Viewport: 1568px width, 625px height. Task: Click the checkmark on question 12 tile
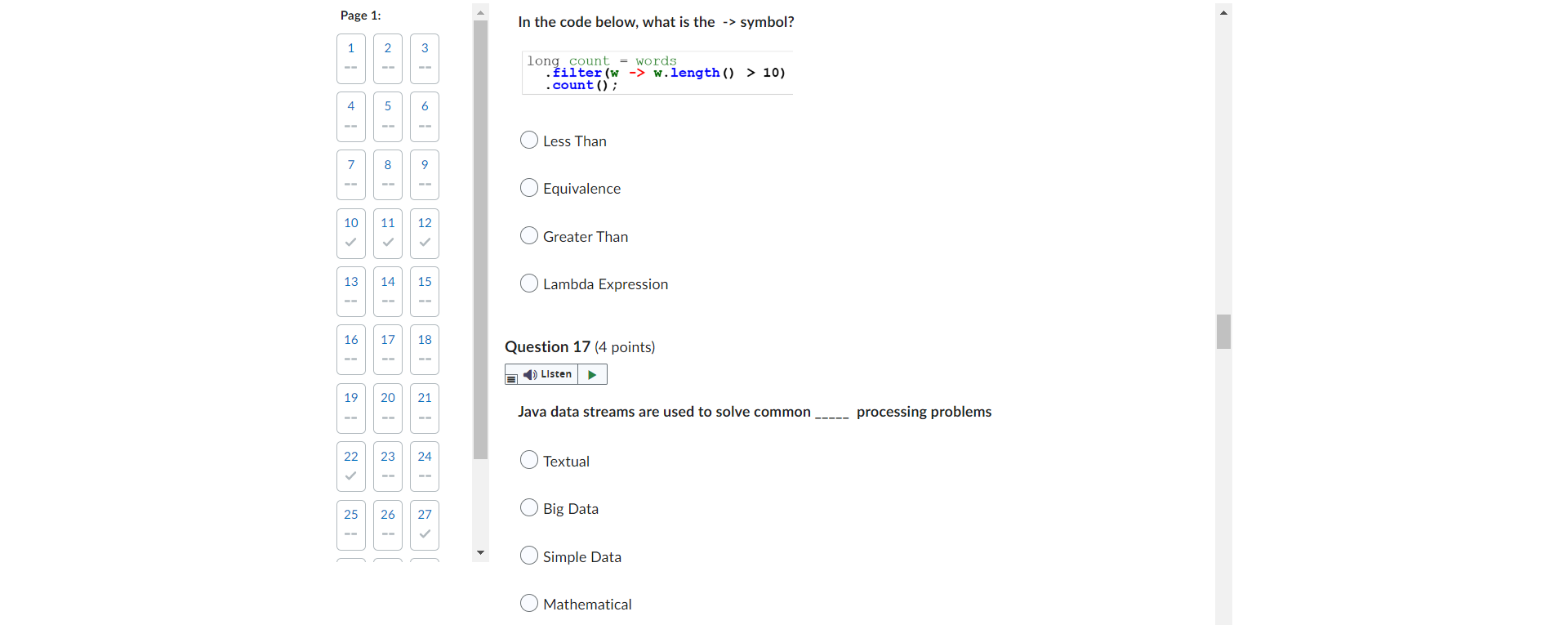424,242
